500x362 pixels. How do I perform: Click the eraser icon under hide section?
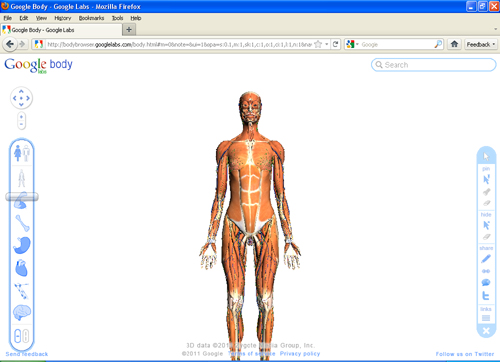486,237
